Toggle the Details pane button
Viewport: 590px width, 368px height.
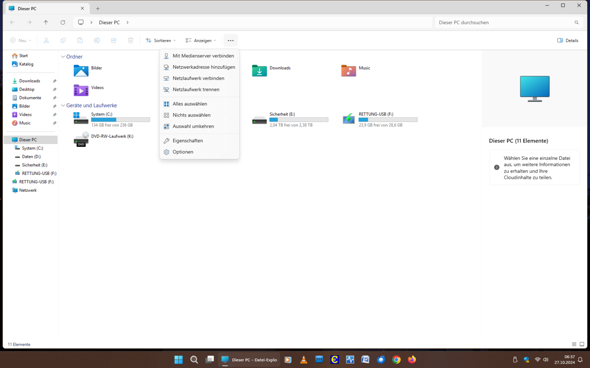pyautogui.click(x=568, y=40)
